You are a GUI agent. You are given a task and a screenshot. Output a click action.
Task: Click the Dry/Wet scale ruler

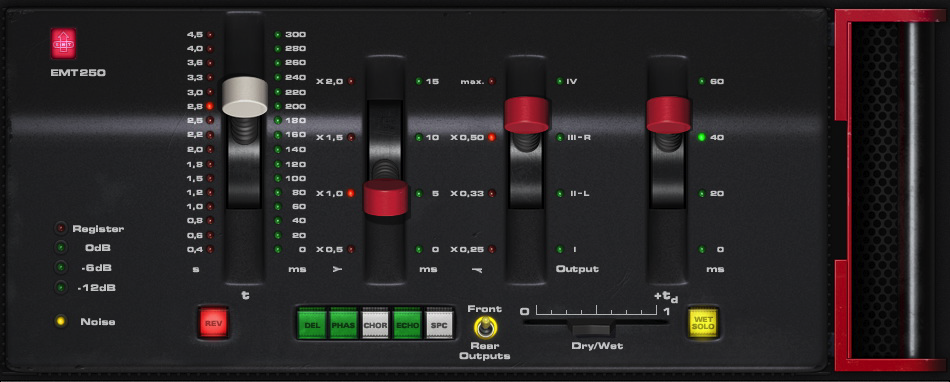pyautogui.click(x=597, y=311)
